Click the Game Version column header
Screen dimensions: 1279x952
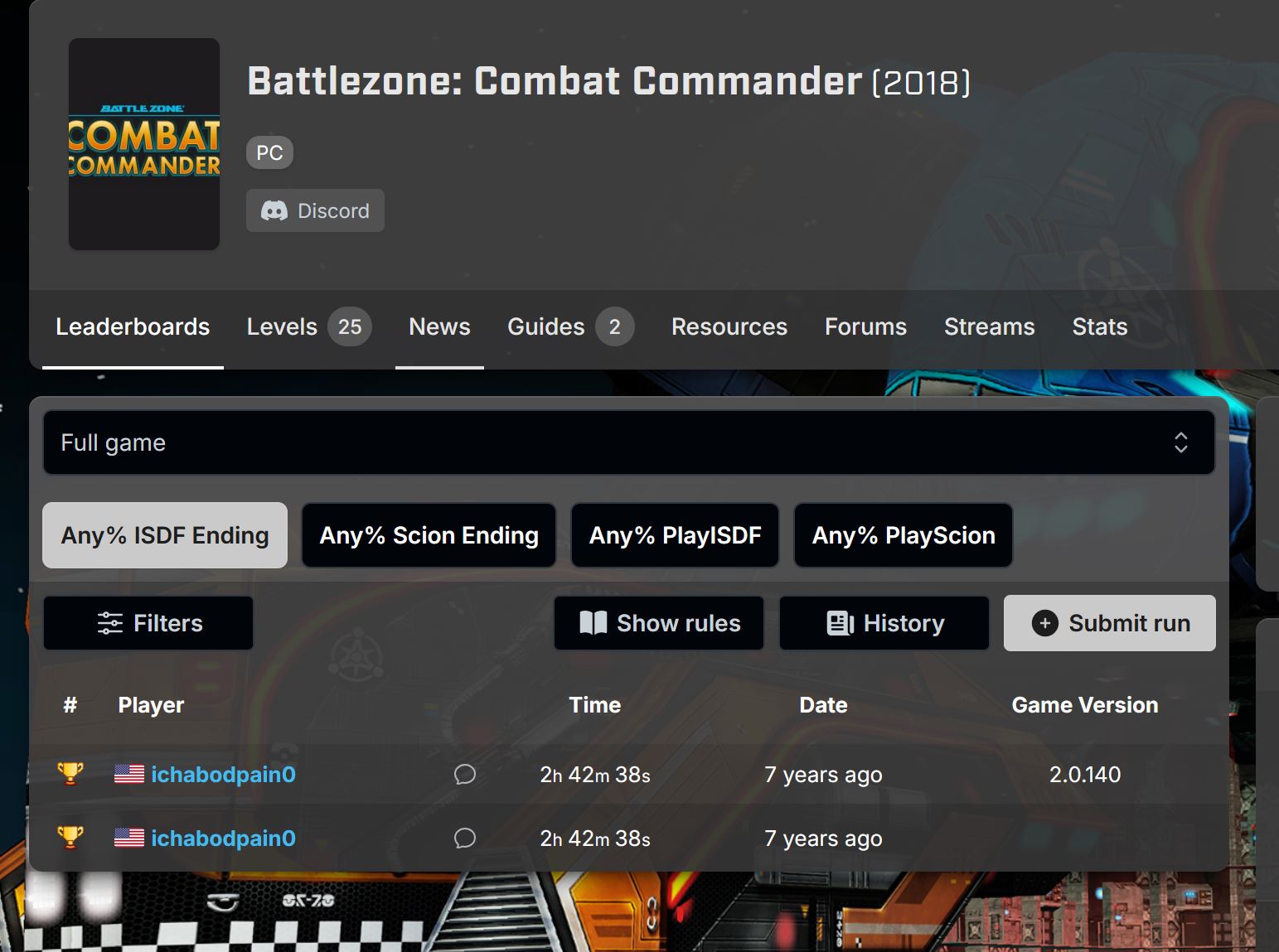pos(1085,705)
